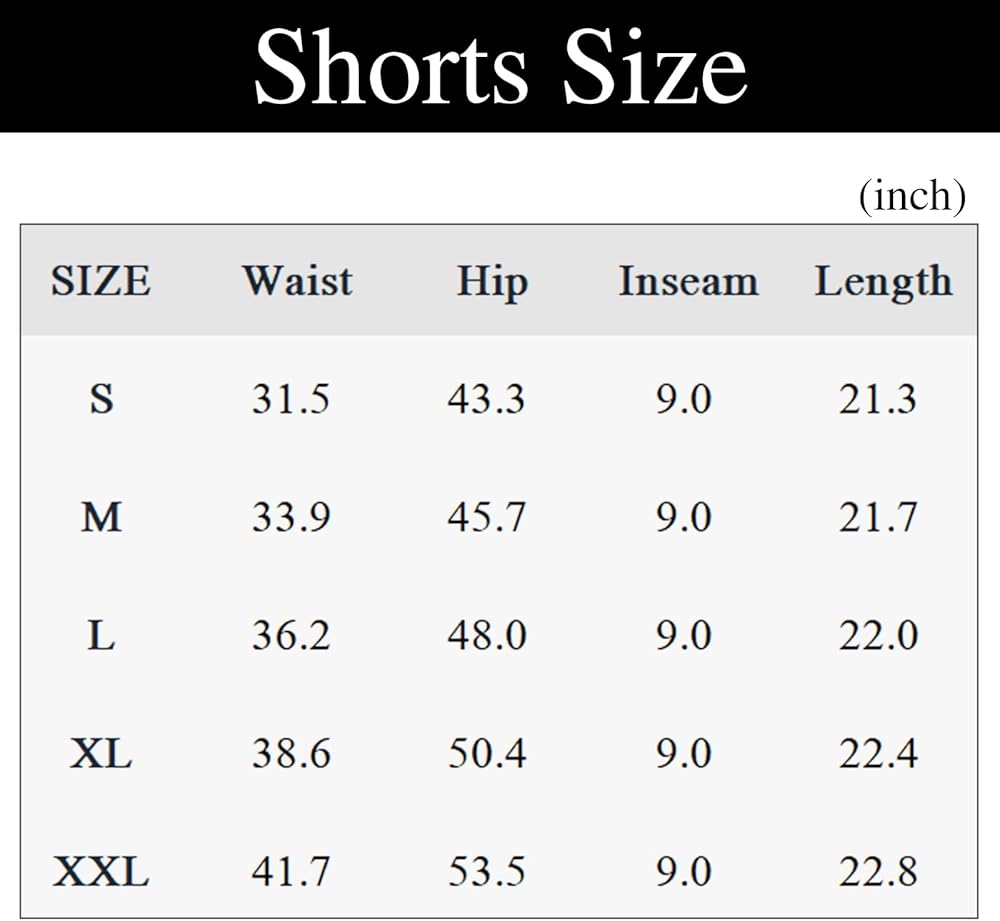Click length value 22.8 for size XXL

click(878, 872)
